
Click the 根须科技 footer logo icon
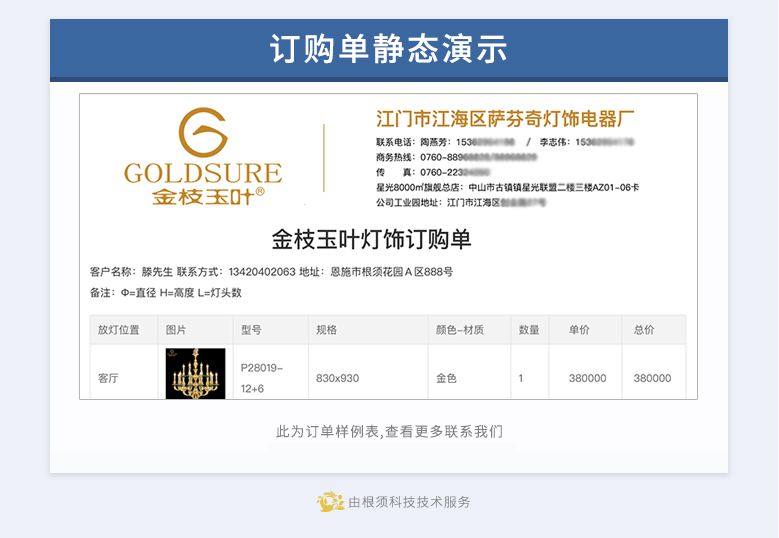pyautogui.click(x=330, y=502)
